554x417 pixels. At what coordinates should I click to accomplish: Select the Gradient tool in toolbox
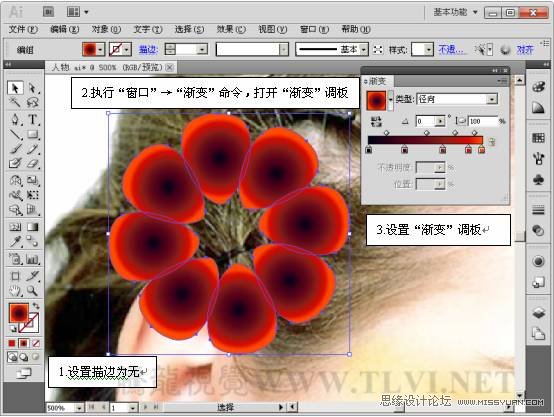32,227
